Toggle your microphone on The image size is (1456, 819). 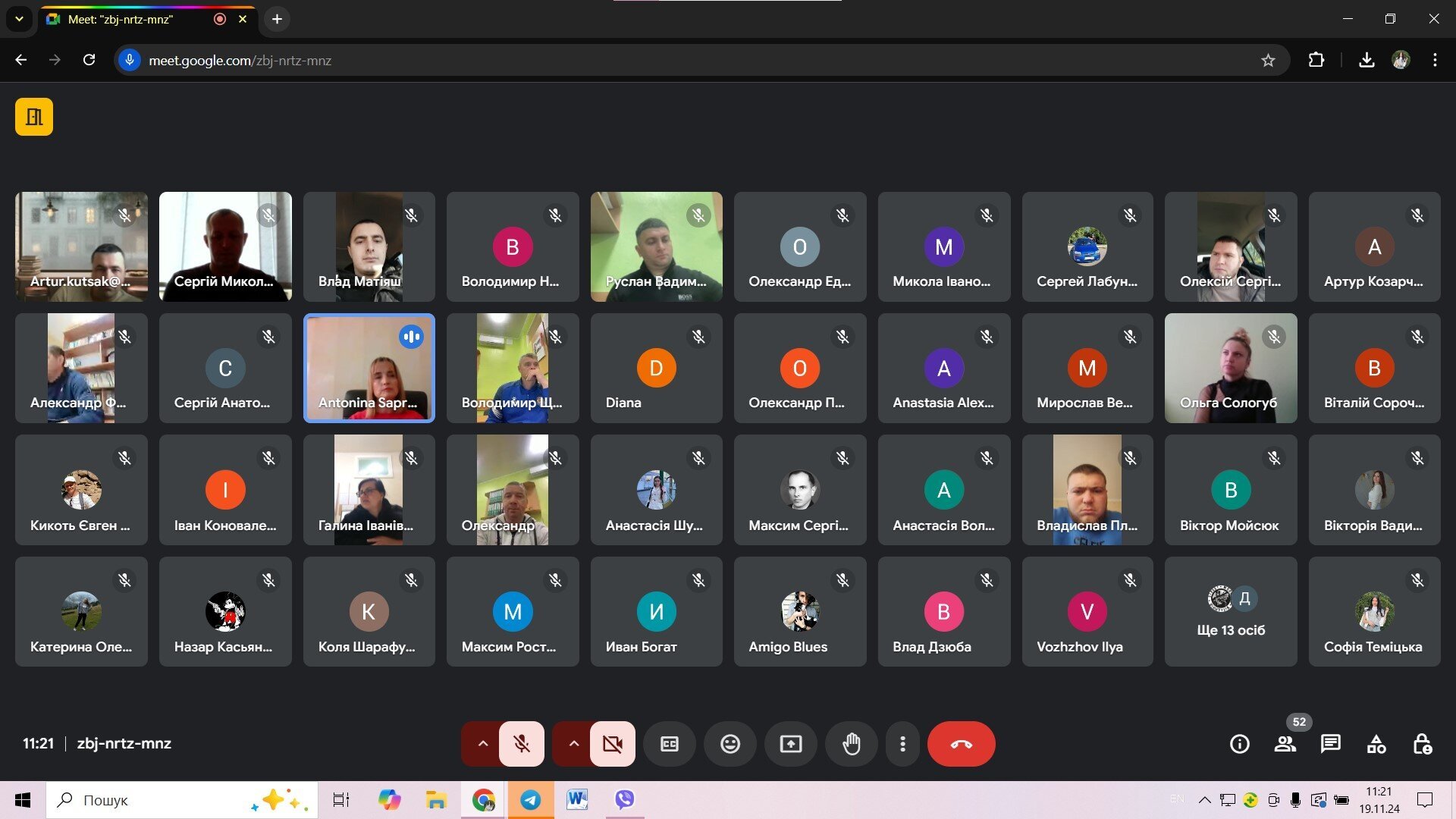pos(522,744)
